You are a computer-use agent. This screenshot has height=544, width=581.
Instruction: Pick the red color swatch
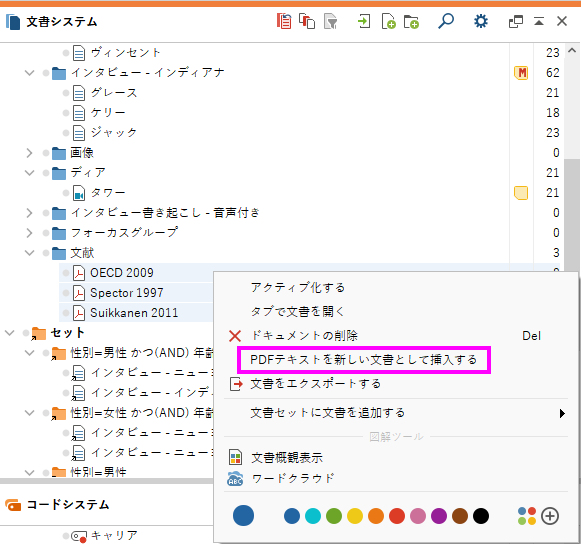point(397,516)
